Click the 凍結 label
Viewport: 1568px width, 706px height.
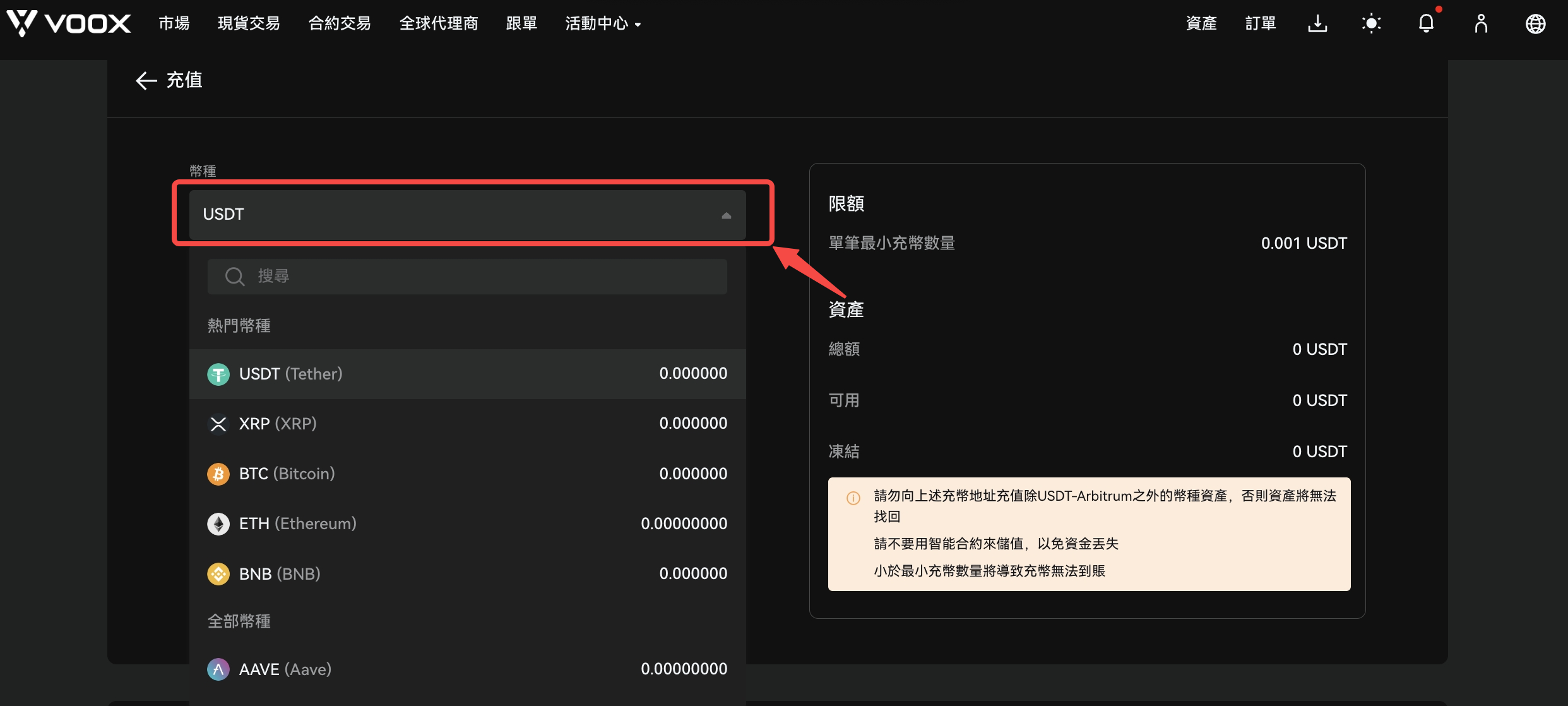point(844,452)
